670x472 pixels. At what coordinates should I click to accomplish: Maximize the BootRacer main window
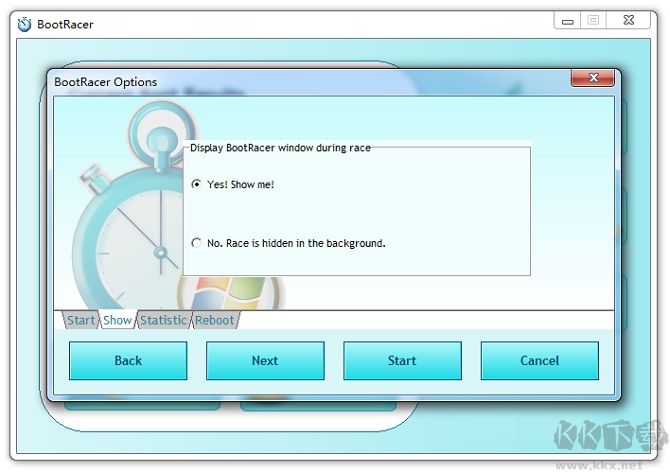pyautogui.click(x=593, y=21)
